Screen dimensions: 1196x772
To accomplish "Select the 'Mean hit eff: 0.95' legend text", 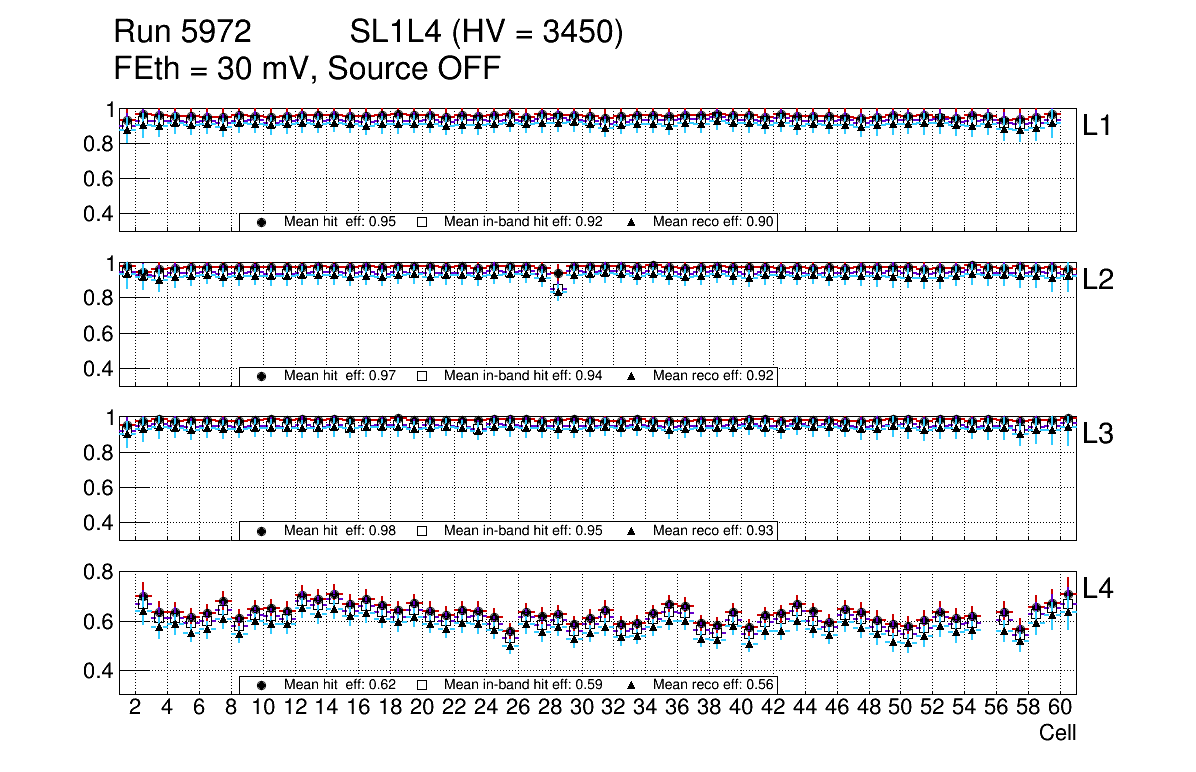I will [340, 222].
